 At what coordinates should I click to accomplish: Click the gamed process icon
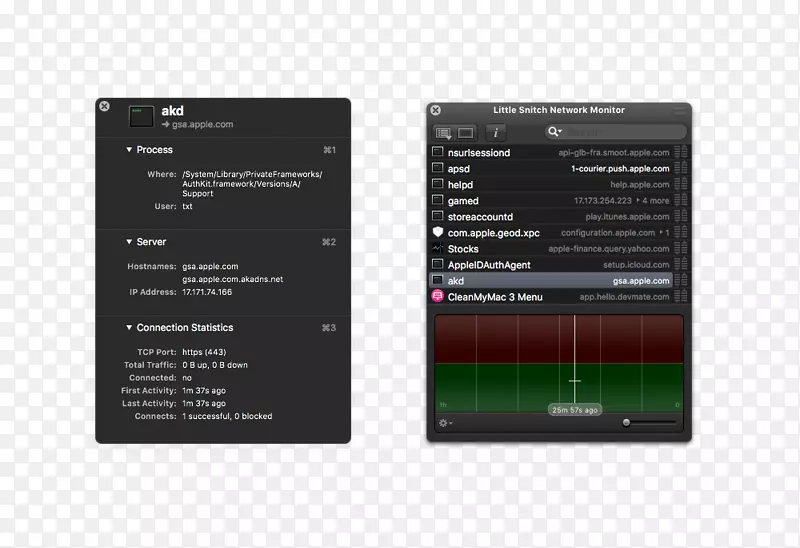(x=437, y=200)
